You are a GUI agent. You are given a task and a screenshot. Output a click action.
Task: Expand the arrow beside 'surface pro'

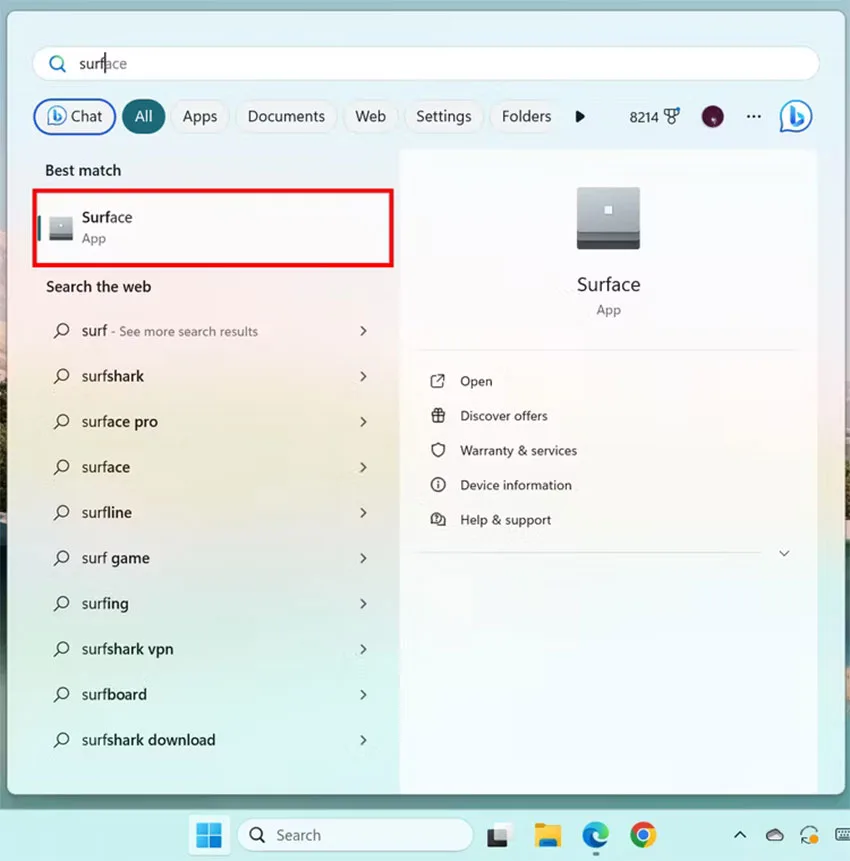[363, 422]
